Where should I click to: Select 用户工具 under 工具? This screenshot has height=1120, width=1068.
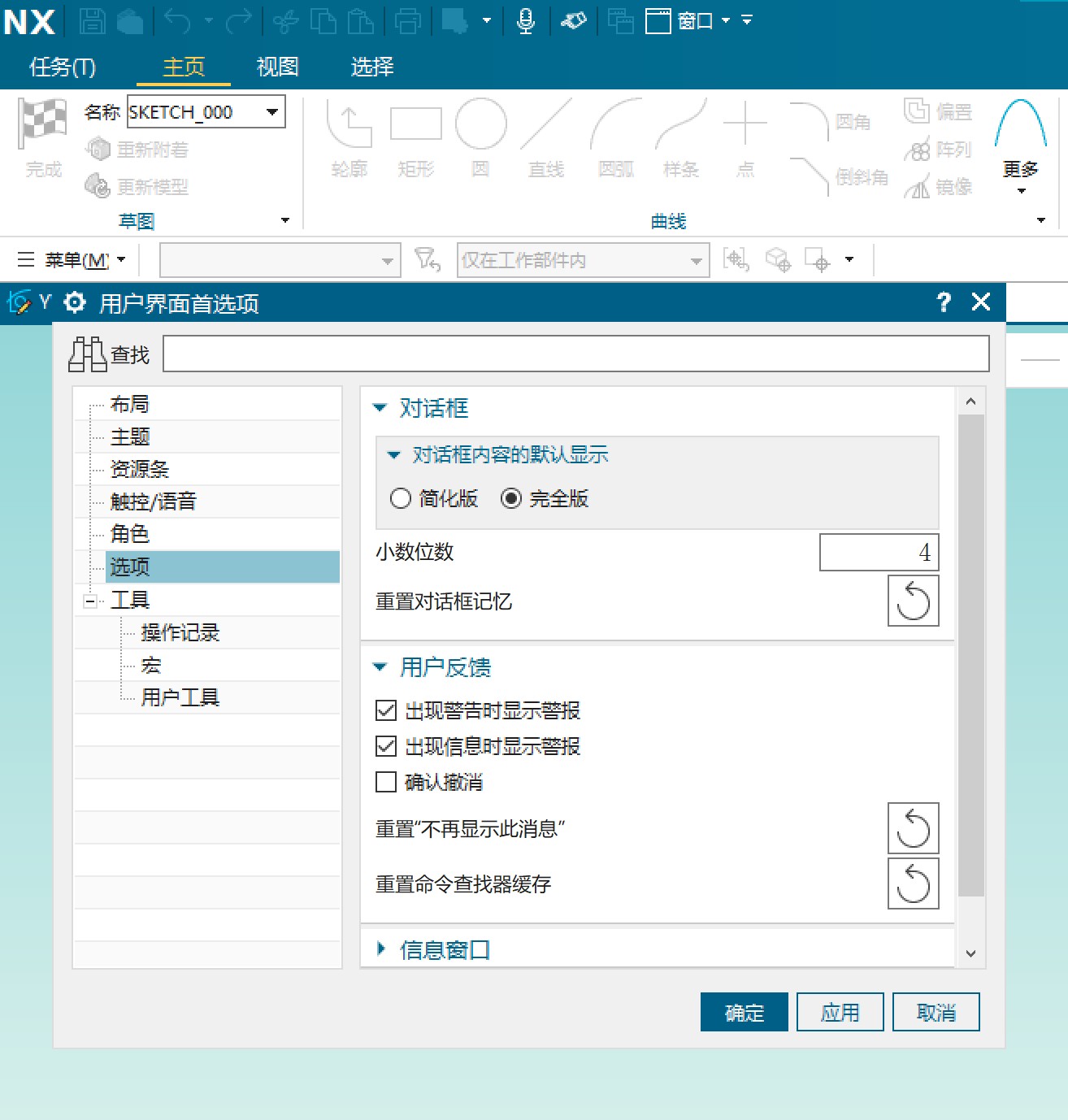(180, 697)
